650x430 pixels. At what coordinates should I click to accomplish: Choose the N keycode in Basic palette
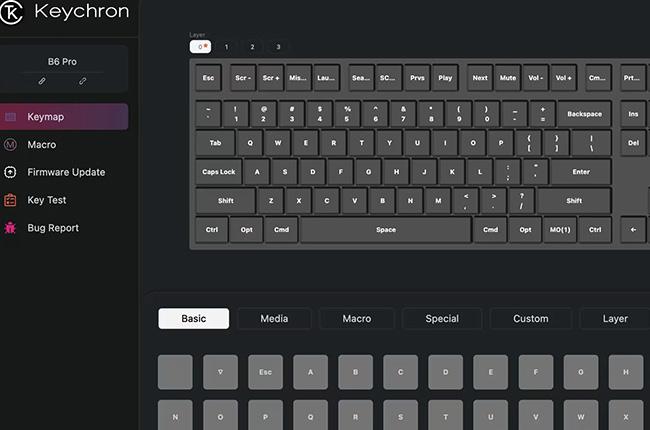click(x=175, y=415)
